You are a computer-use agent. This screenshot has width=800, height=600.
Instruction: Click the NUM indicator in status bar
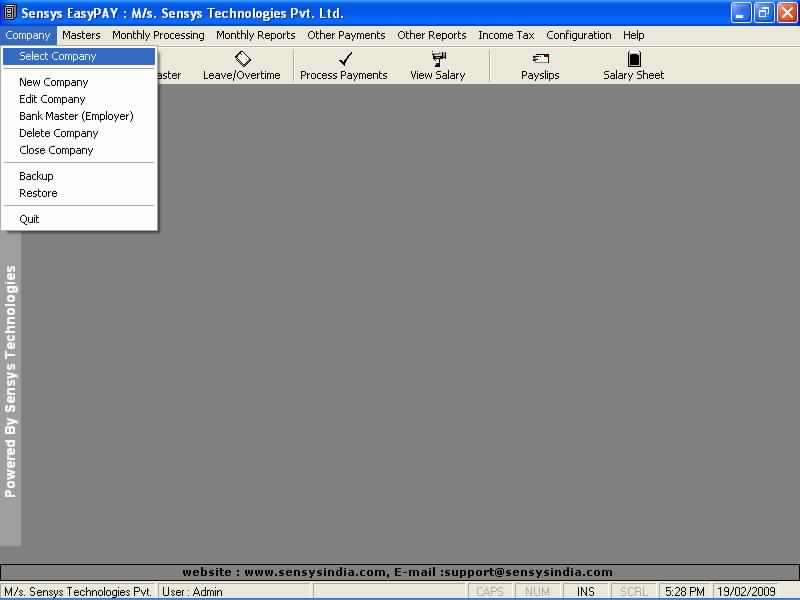537,591
